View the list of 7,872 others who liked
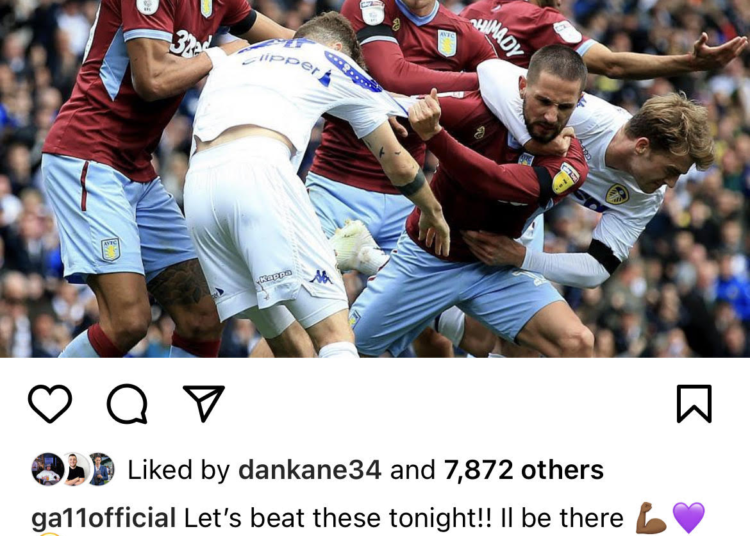This screenshot has height=536, width=750. click(524, 470)
